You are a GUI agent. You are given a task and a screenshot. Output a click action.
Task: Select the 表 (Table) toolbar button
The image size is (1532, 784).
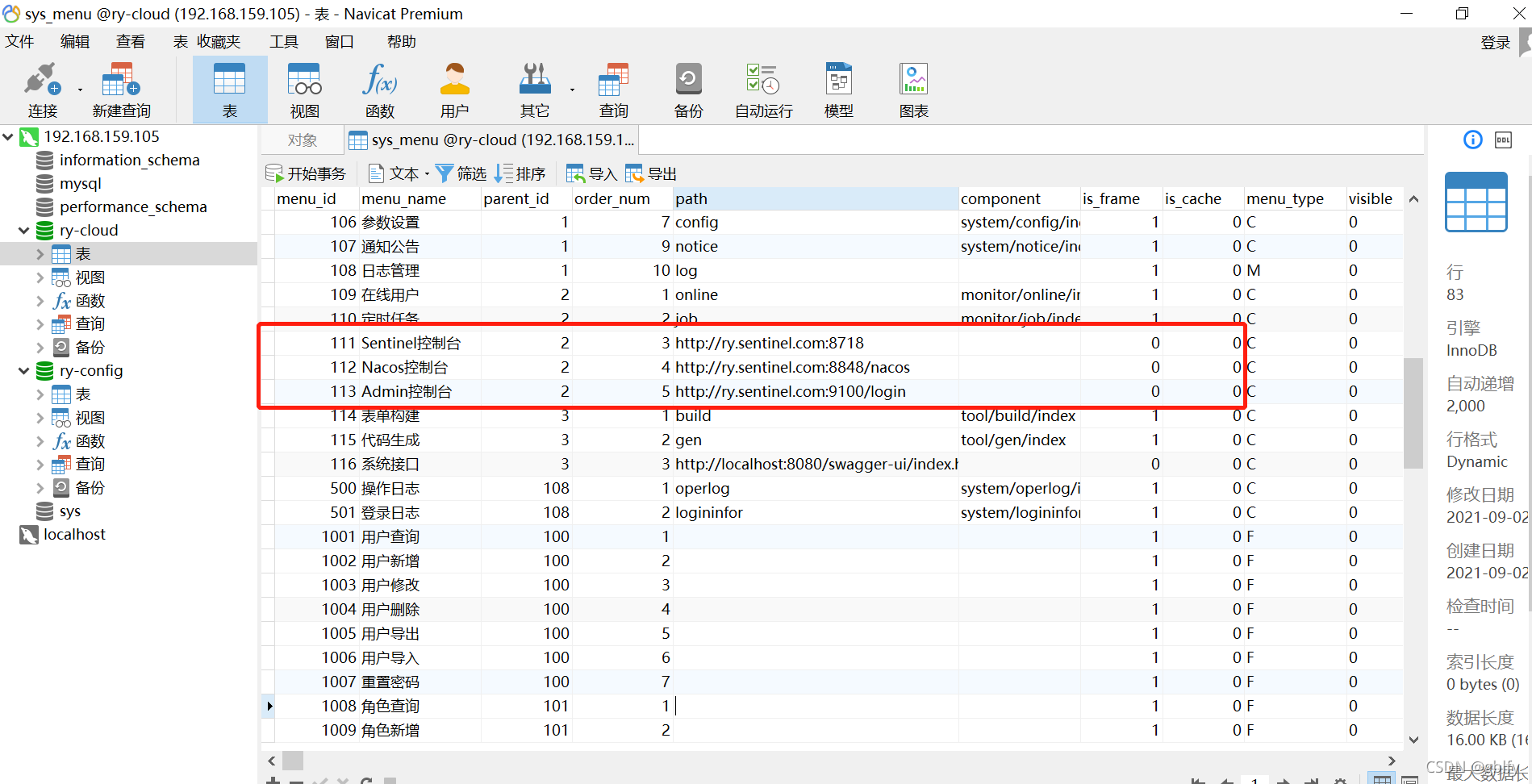tap(230, 90)
